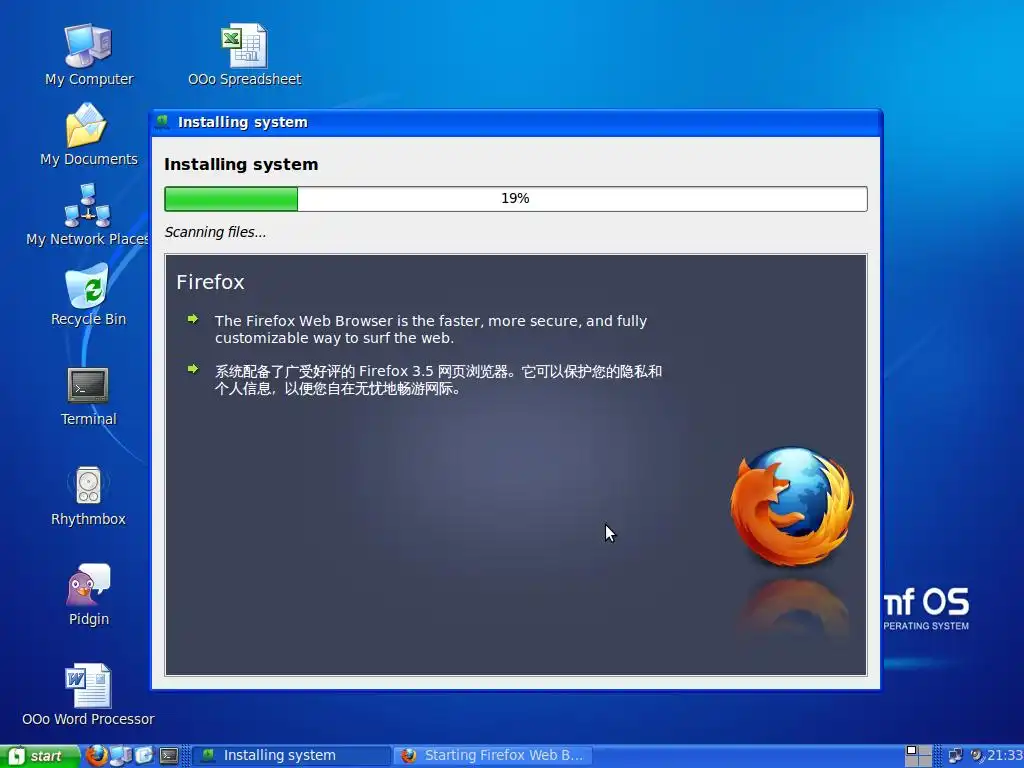The width and height of the screenshot is (1024, 768).
Task: Click the second quick-launch icon in taskbar
Action: point(121,756)
